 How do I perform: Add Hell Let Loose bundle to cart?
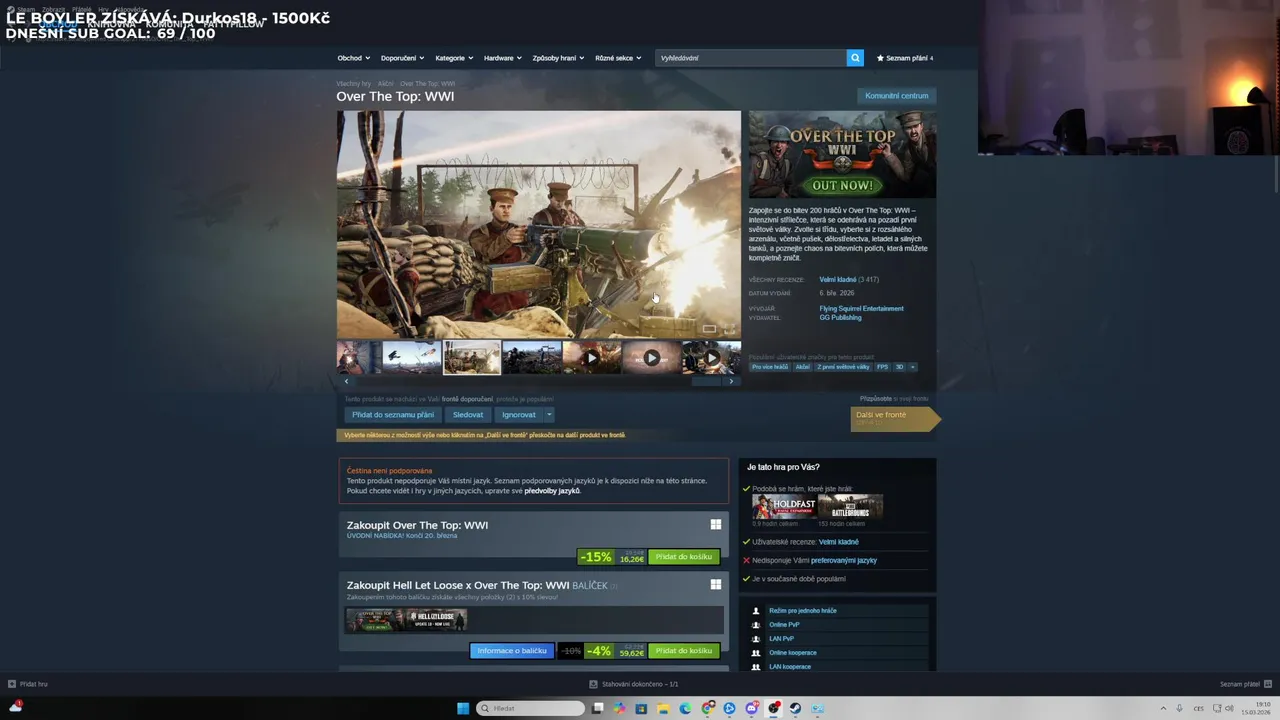pyautogui.click(x=684, y=651)
